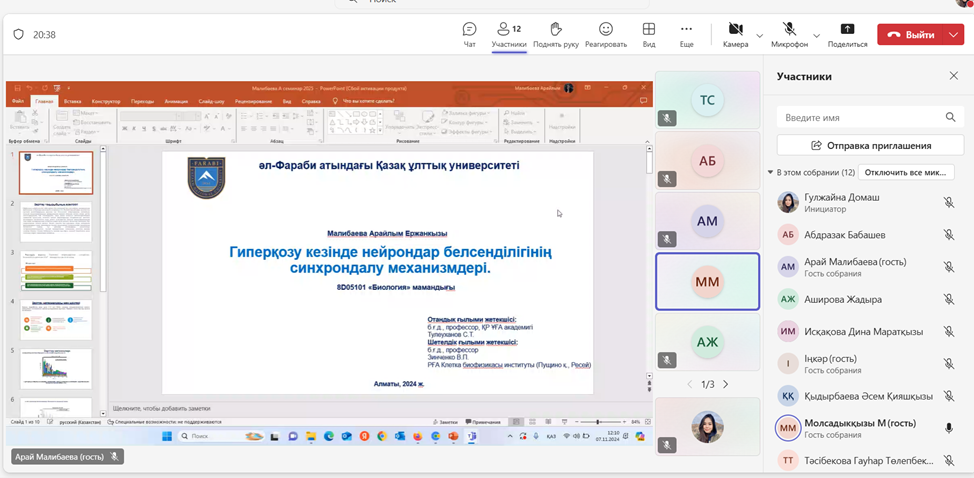The width and height of the screenshot is (974, 478).
Task: Switch to the Анимация ribbon tab
Action: [x=176, y=101]
